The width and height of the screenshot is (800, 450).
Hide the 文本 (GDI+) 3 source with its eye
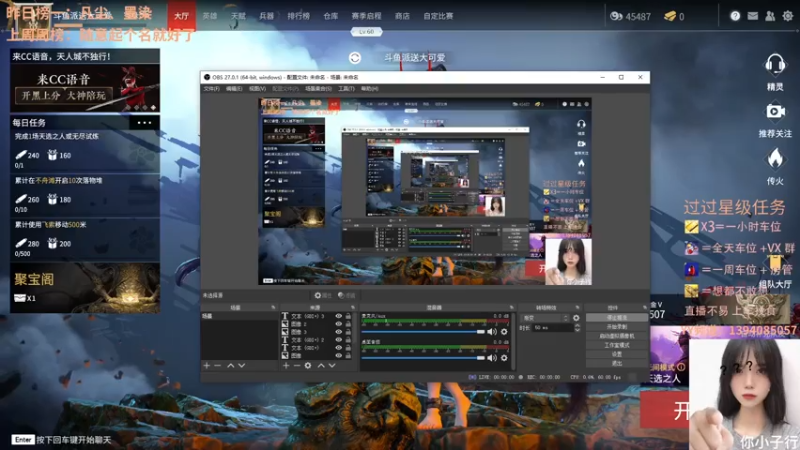point(338,316)
